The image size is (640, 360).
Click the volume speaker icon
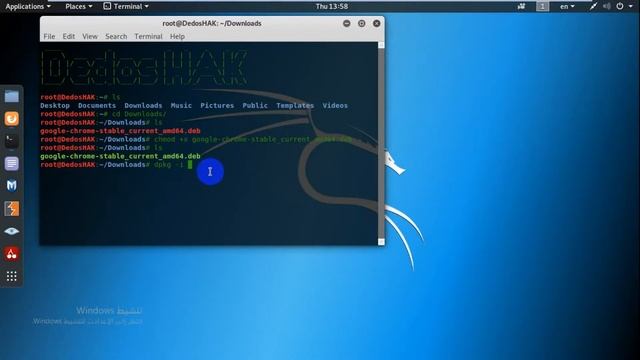607,7
